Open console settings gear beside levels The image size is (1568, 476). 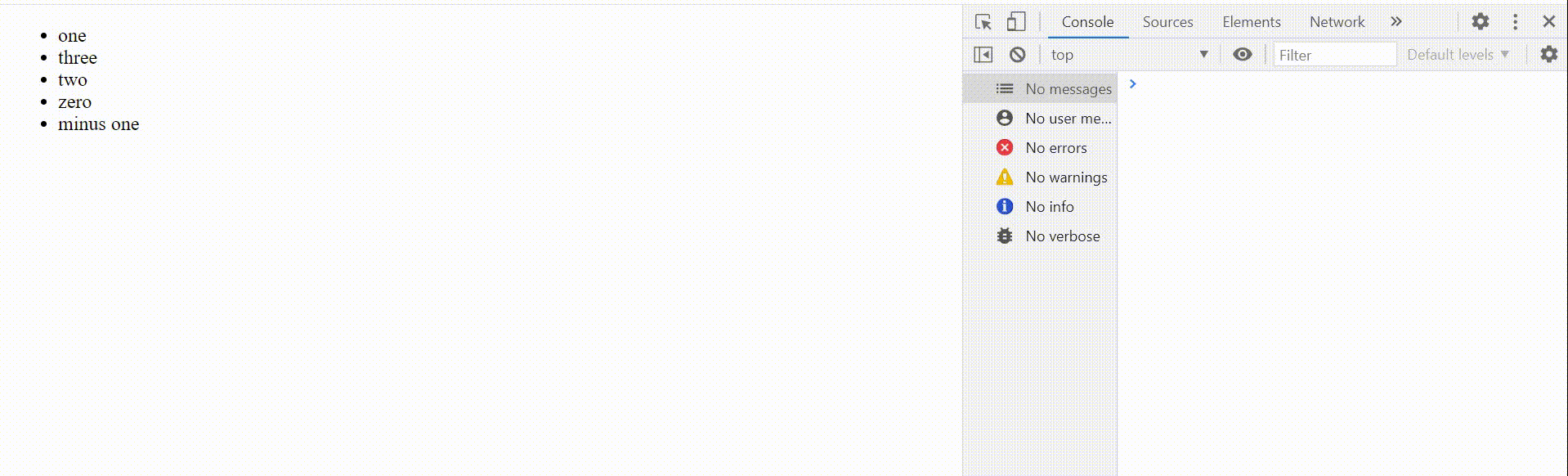tap(1549, 55)
